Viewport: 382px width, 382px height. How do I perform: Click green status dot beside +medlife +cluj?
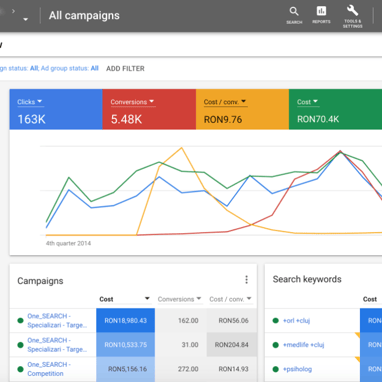(275, 345)
